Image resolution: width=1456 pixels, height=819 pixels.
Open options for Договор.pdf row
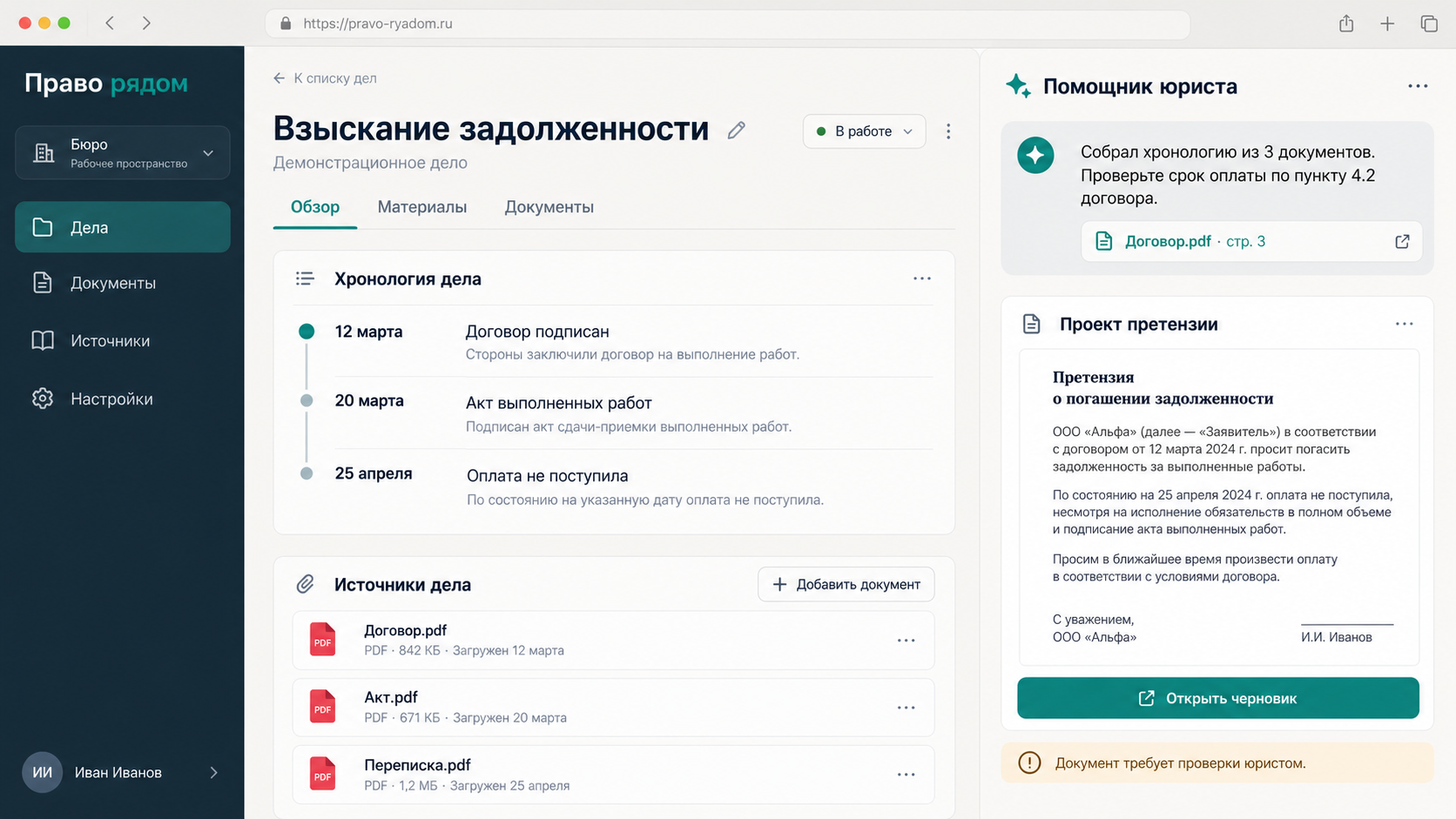click(x=906, y=641)
